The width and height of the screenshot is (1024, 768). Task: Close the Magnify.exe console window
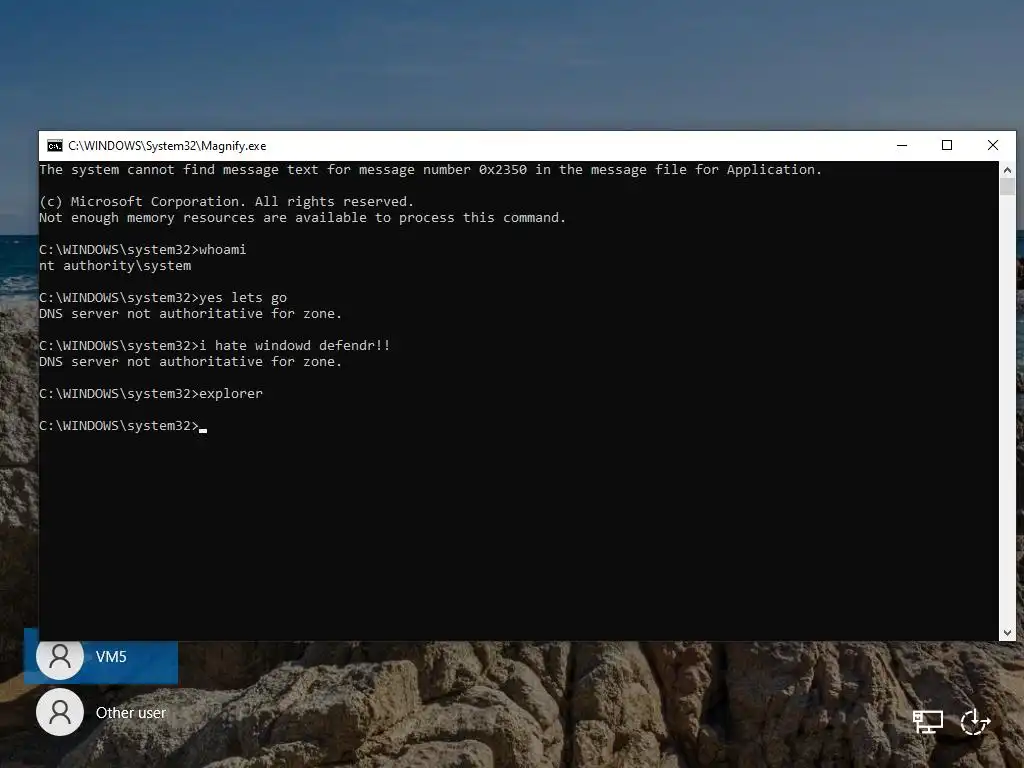[993, 146]
